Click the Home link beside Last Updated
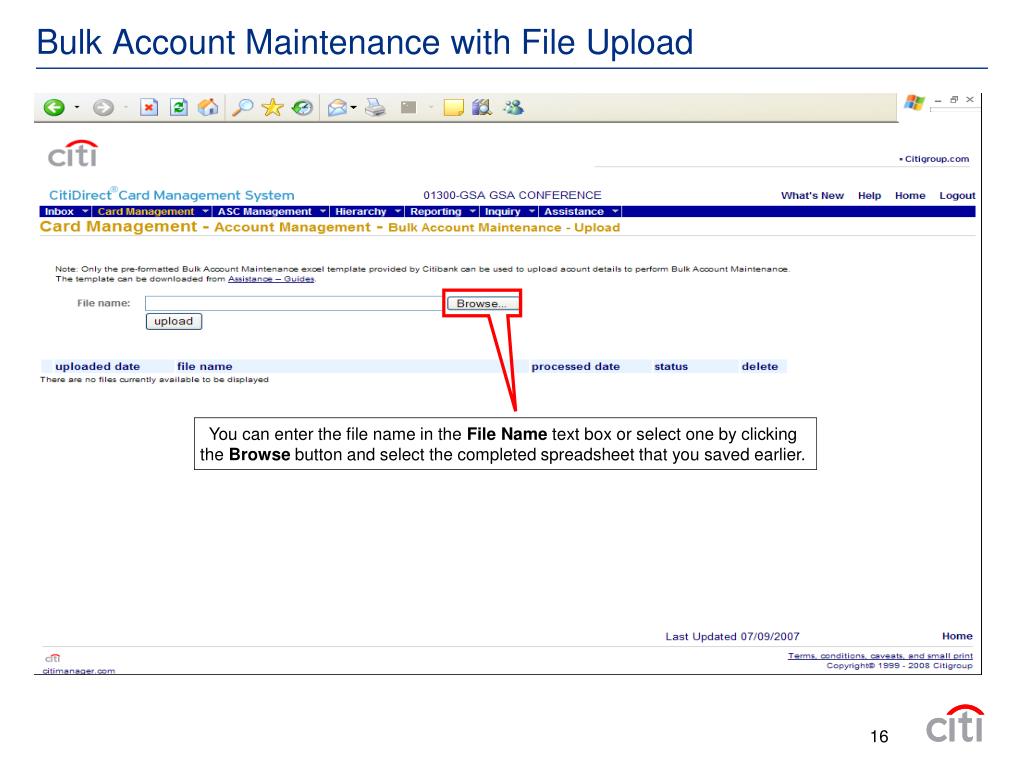This screenshot has height=768, width=1024. (957, 636)
